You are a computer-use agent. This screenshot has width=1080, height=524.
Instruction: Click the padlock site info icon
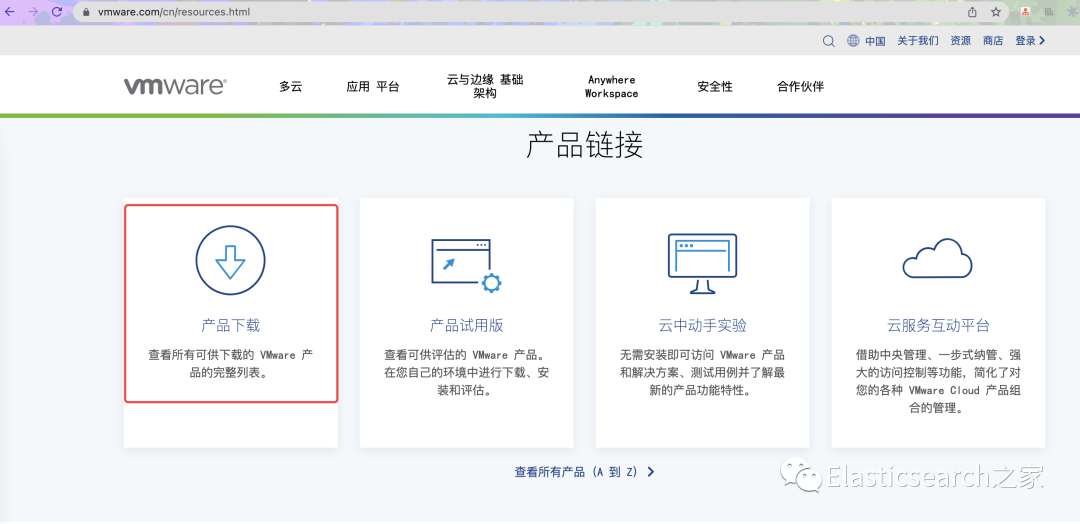(x=86, y=12)
